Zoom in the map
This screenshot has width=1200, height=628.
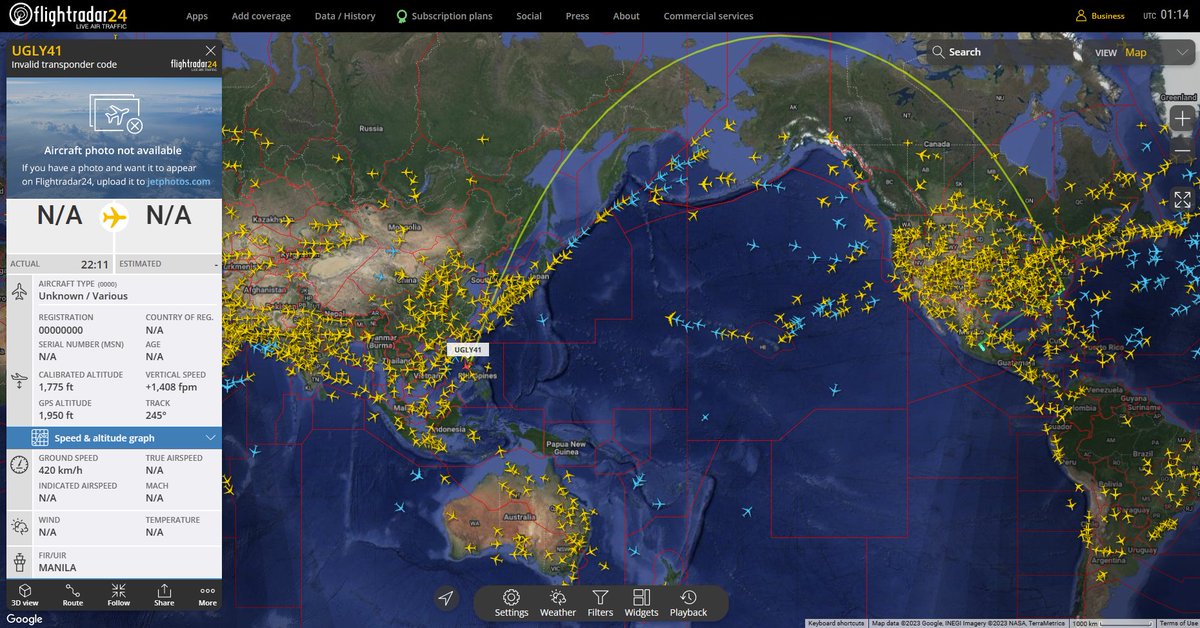pyautogui.click(x=1182, y=118)
